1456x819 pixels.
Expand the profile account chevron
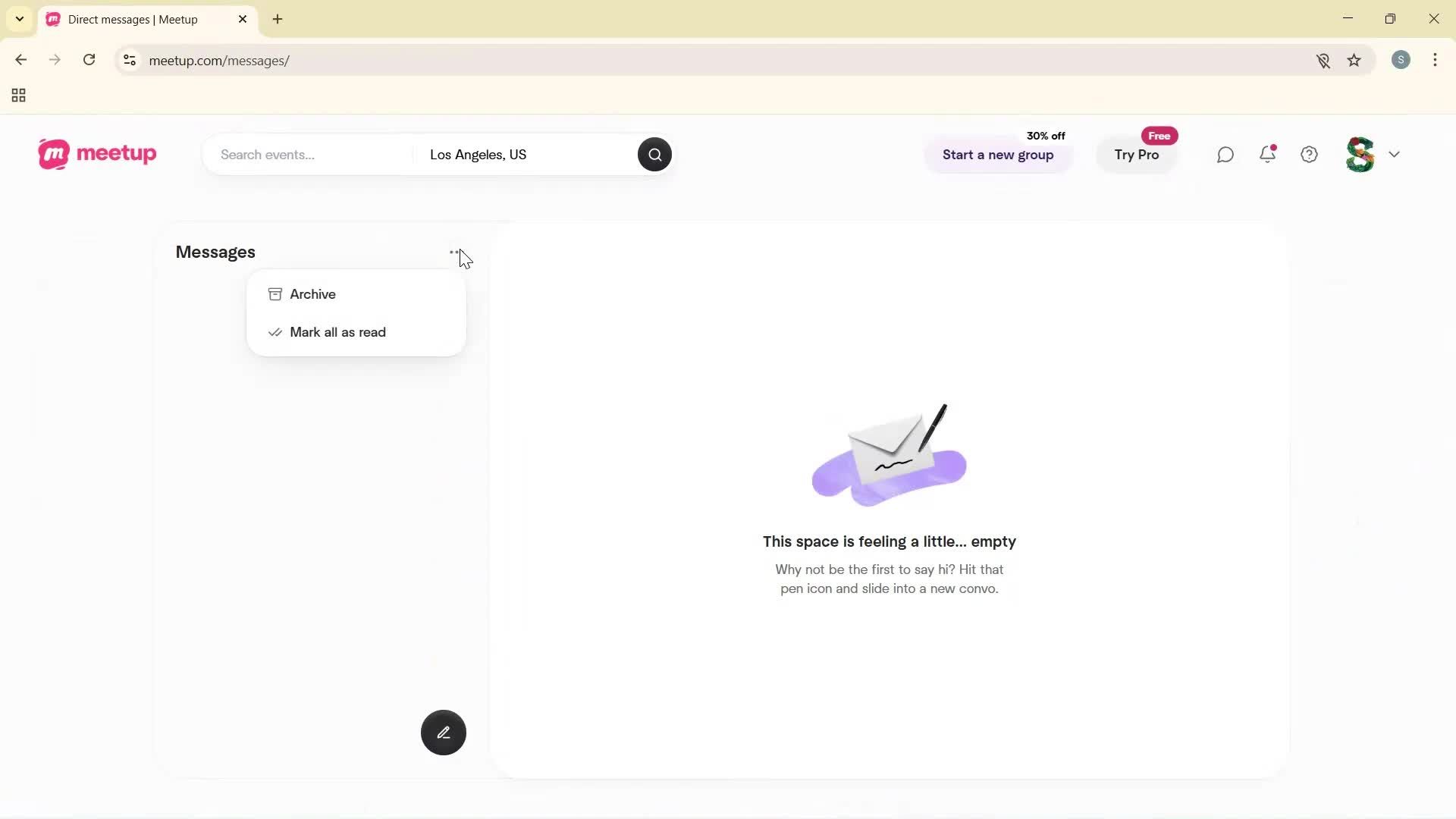[1395, 154]
